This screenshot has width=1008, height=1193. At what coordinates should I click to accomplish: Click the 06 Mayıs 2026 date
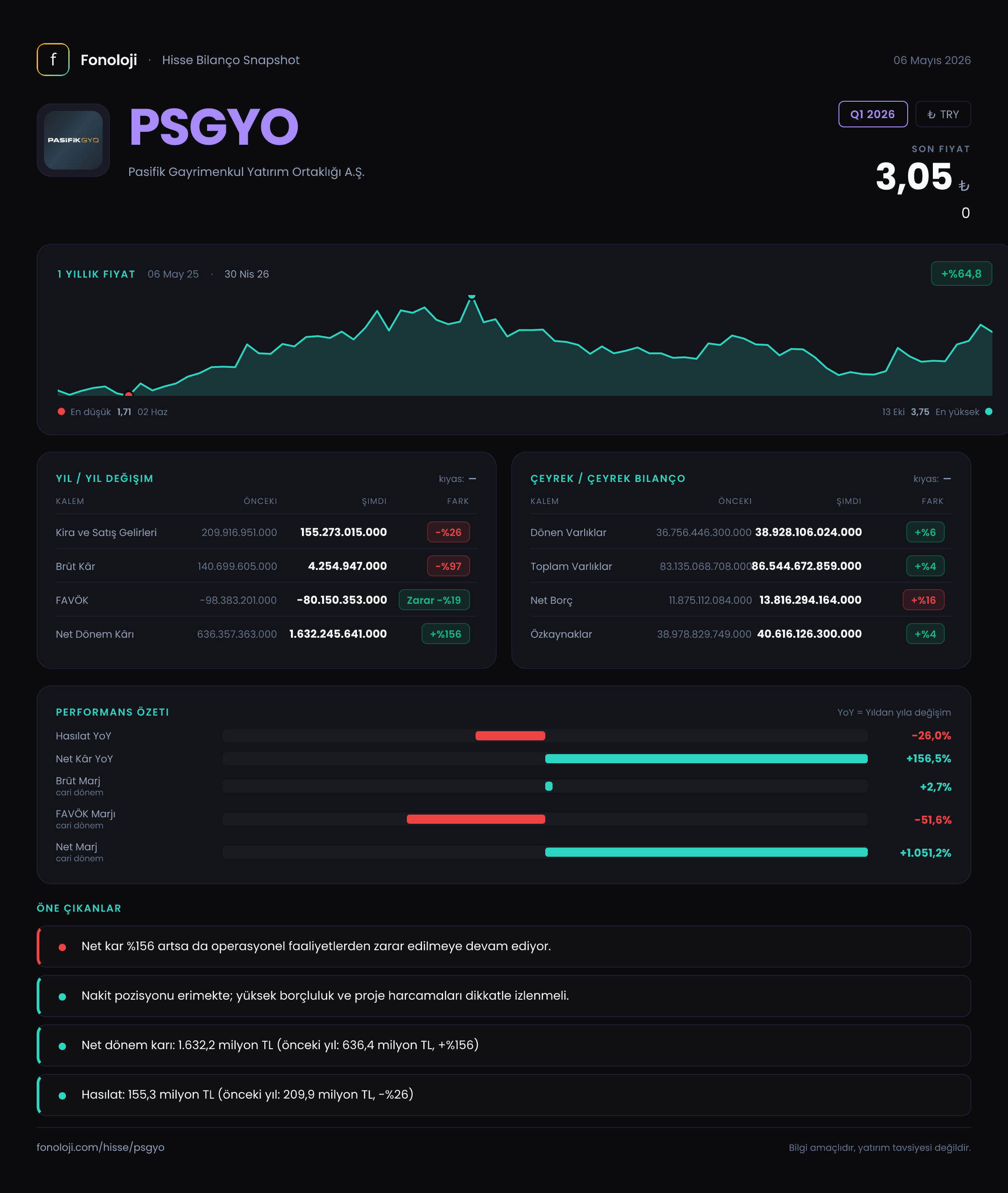pyautogui.click(x=932, y=60)
